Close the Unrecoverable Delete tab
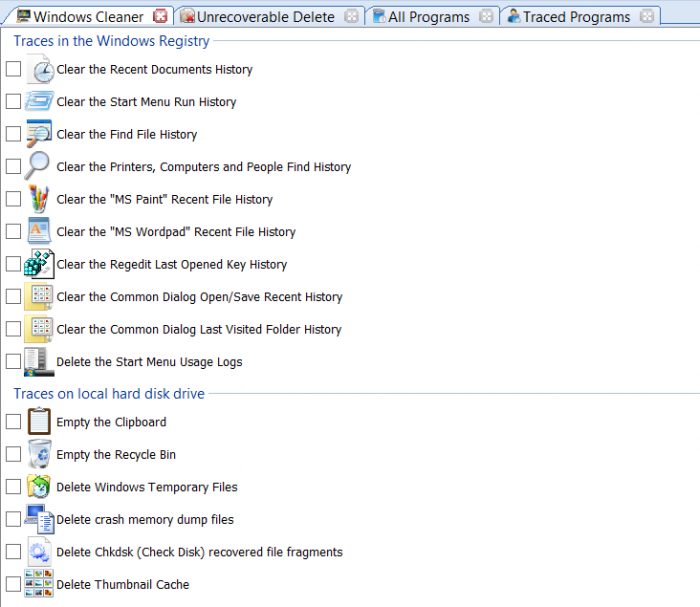The image size is (700, 607). [351, 17]
